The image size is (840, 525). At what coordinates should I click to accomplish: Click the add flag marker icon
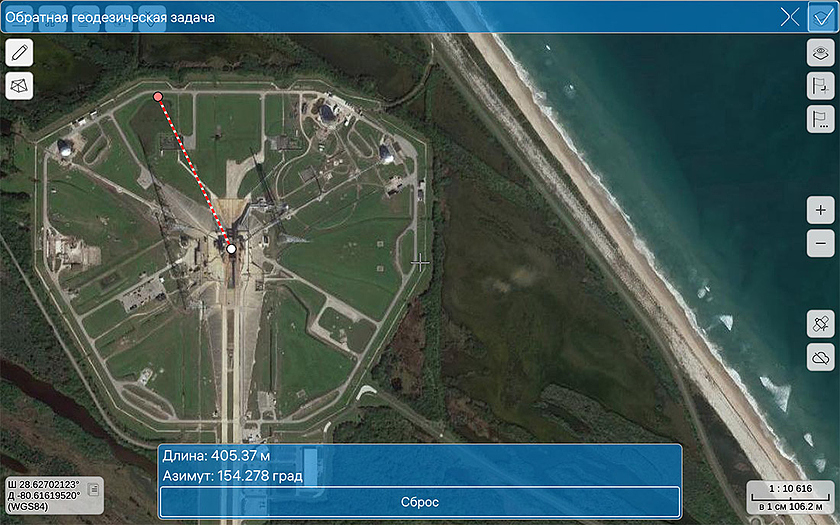[821, 86]
